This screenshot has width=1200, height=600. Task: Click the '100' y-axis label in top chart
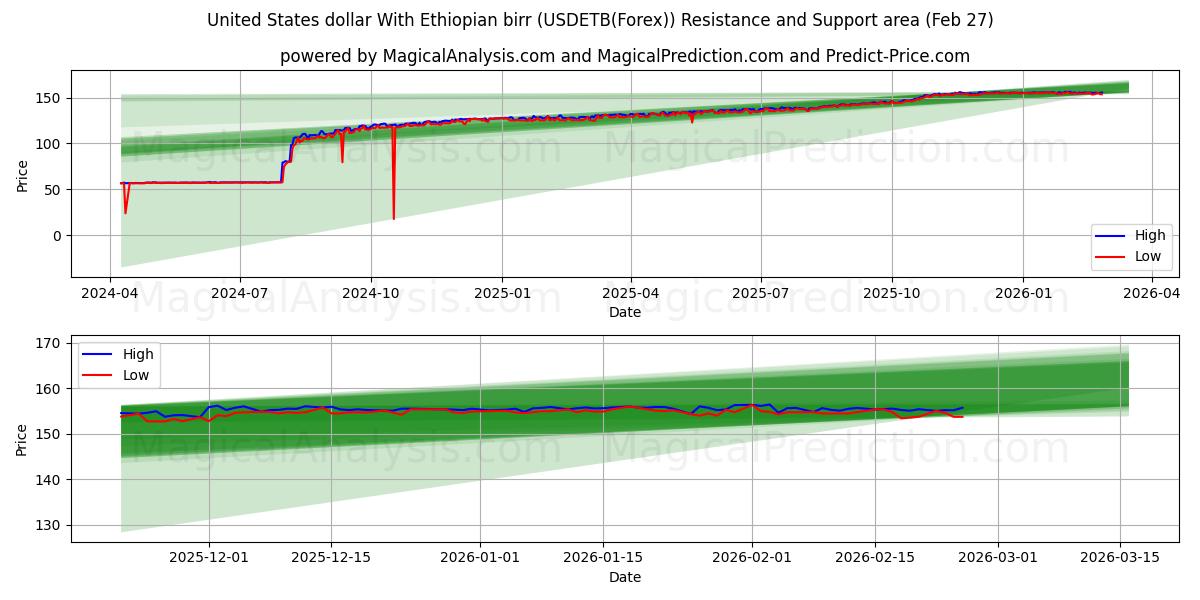[49, 144]
